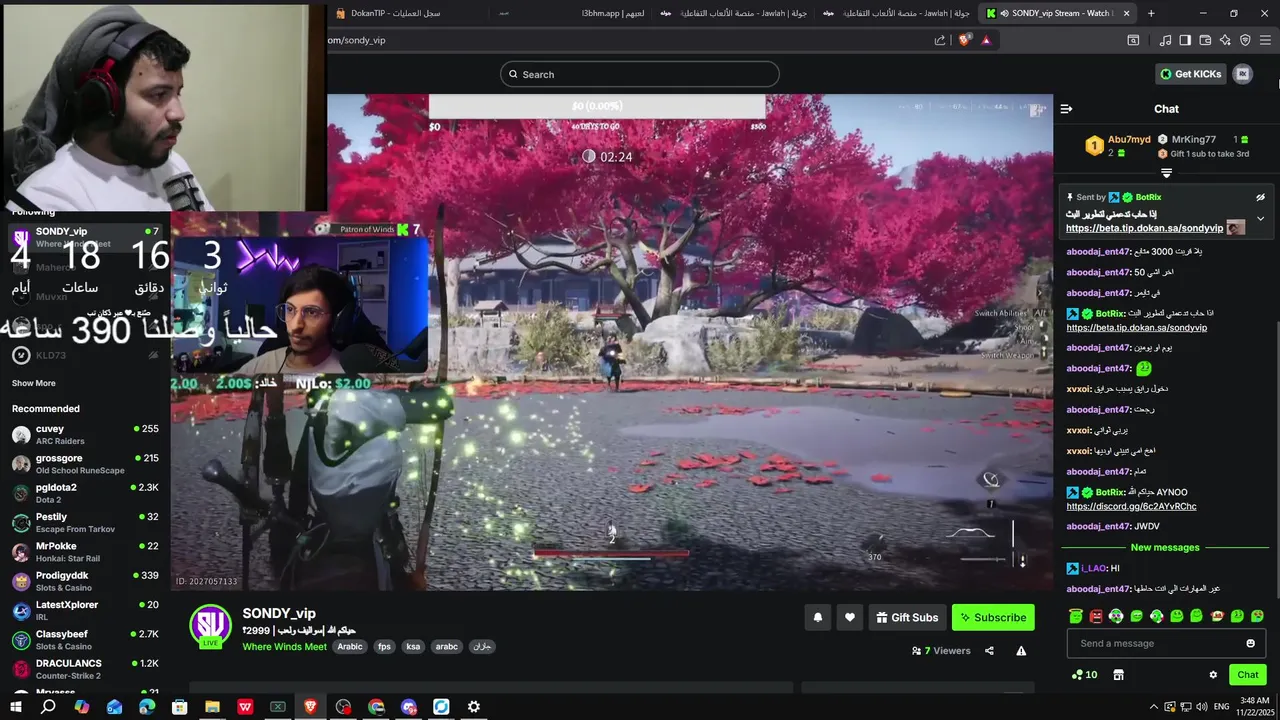Click i_LAO username in chat
1280x720 pixels.
pyautogui.click(x=1094, y=568)
